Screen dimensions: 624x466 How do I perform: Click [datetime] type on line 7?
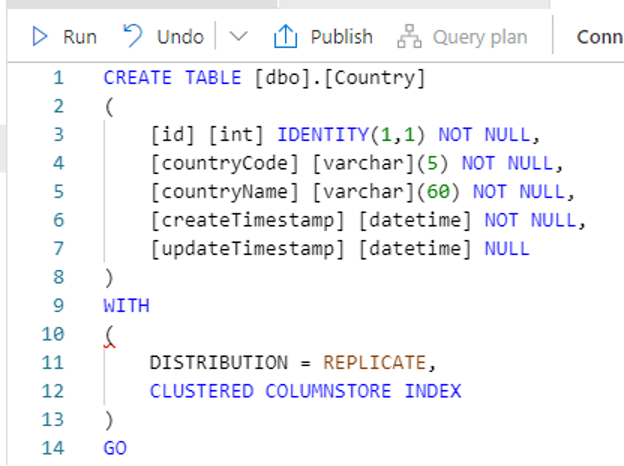point(415,250)
